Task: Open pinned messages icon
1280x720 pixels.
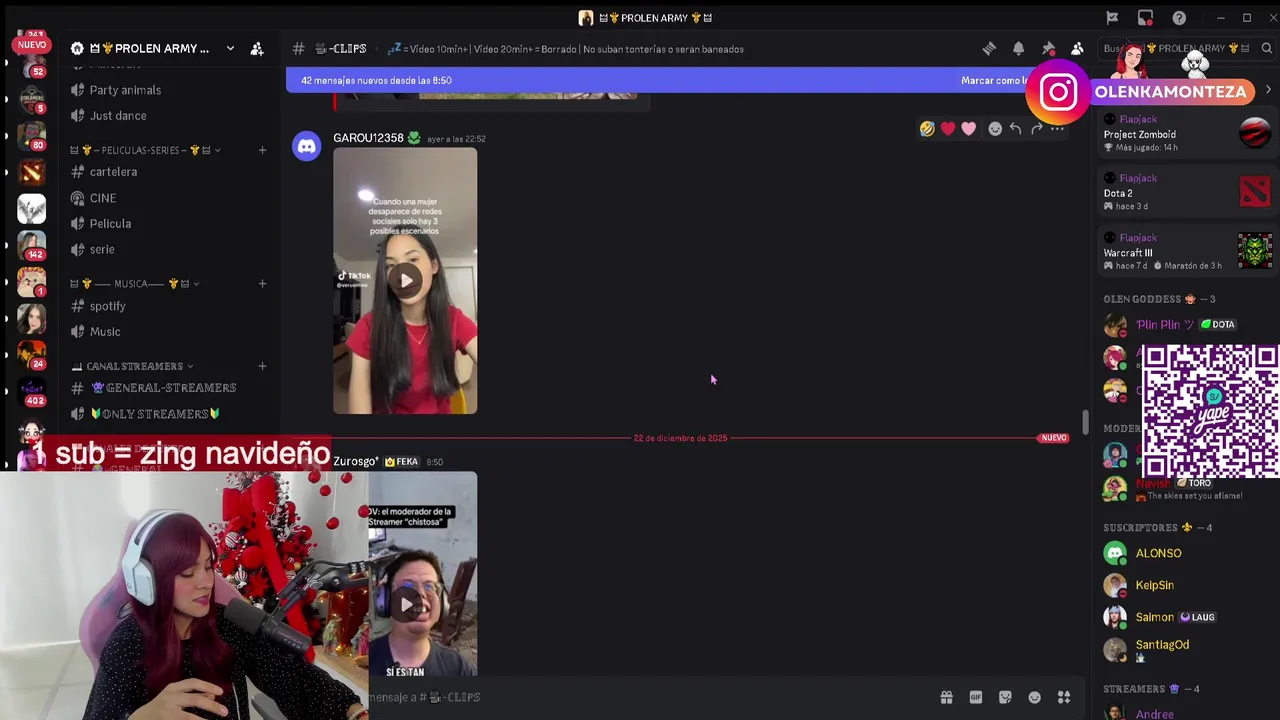Action: tap(1048, 48)
